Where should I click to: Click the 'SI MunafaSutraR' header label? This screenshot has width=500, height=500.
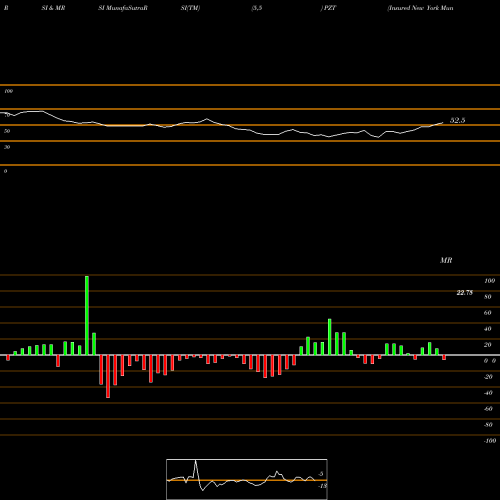coord(123,8)
